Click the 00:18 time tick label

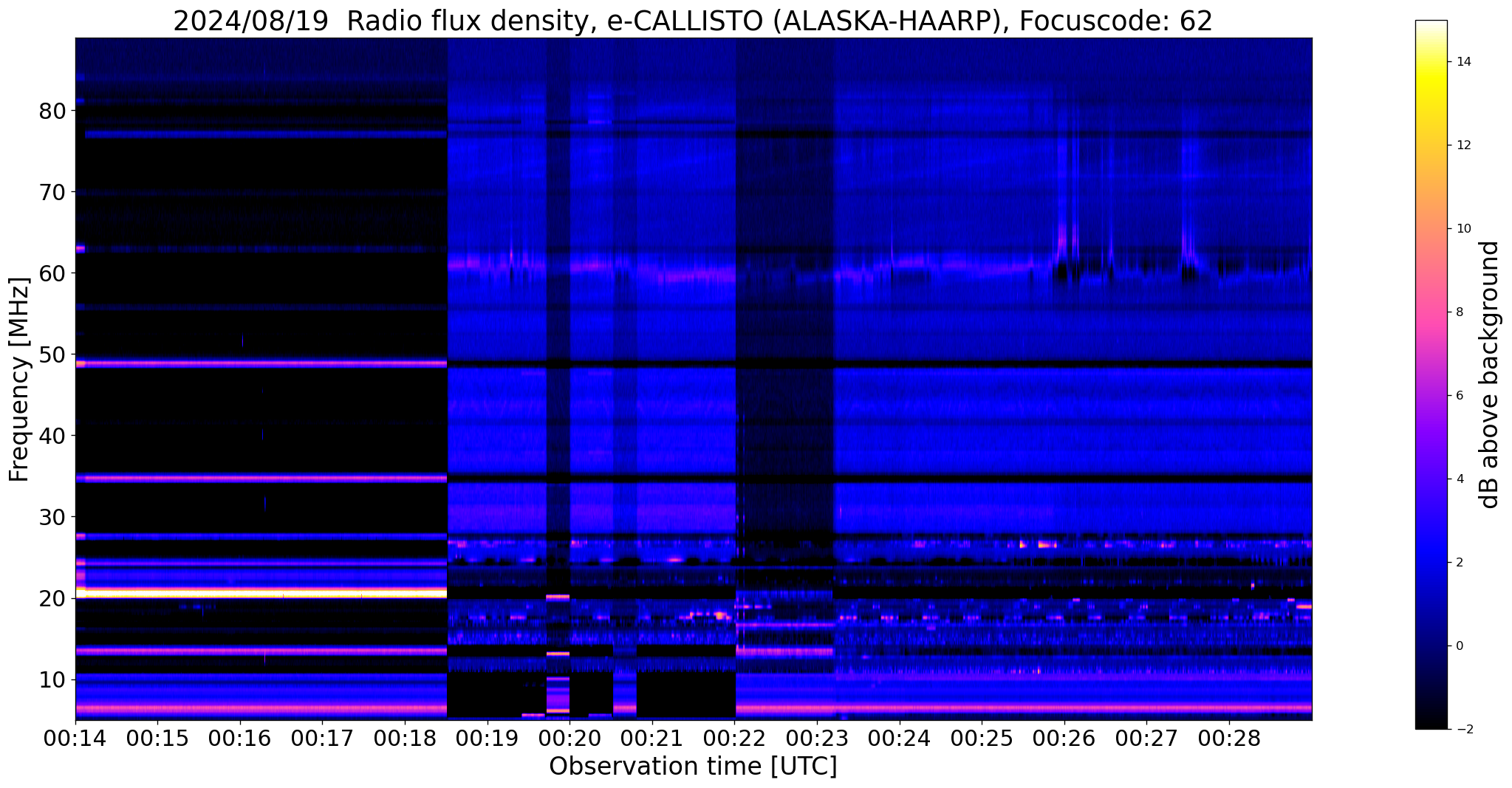405,738
